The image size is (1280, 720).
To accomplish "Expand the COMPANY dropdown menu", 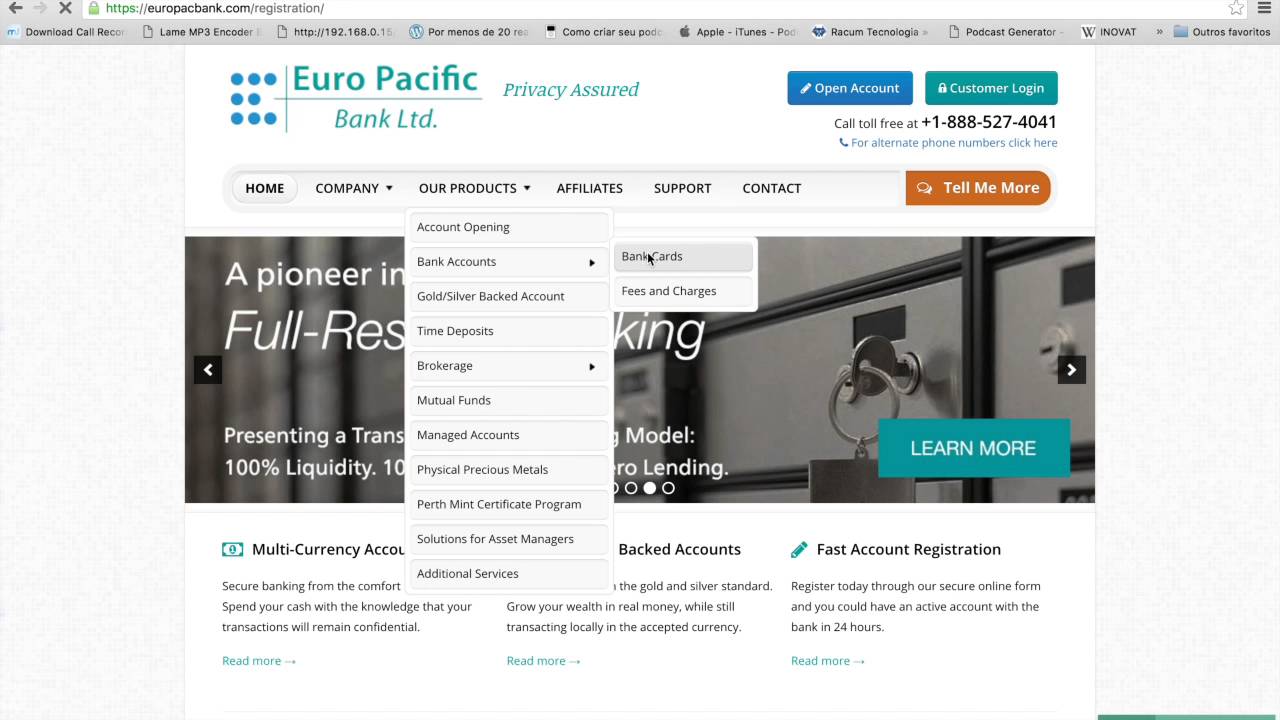I will click(x=353, y=188).
